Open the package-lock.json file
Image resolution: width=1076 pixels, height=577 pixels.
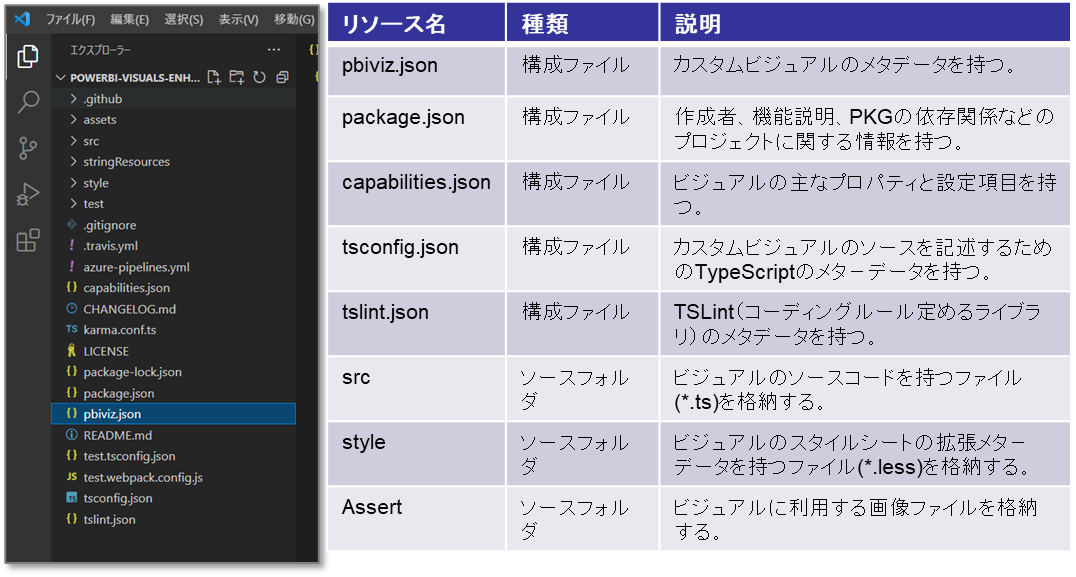(174, 372)
